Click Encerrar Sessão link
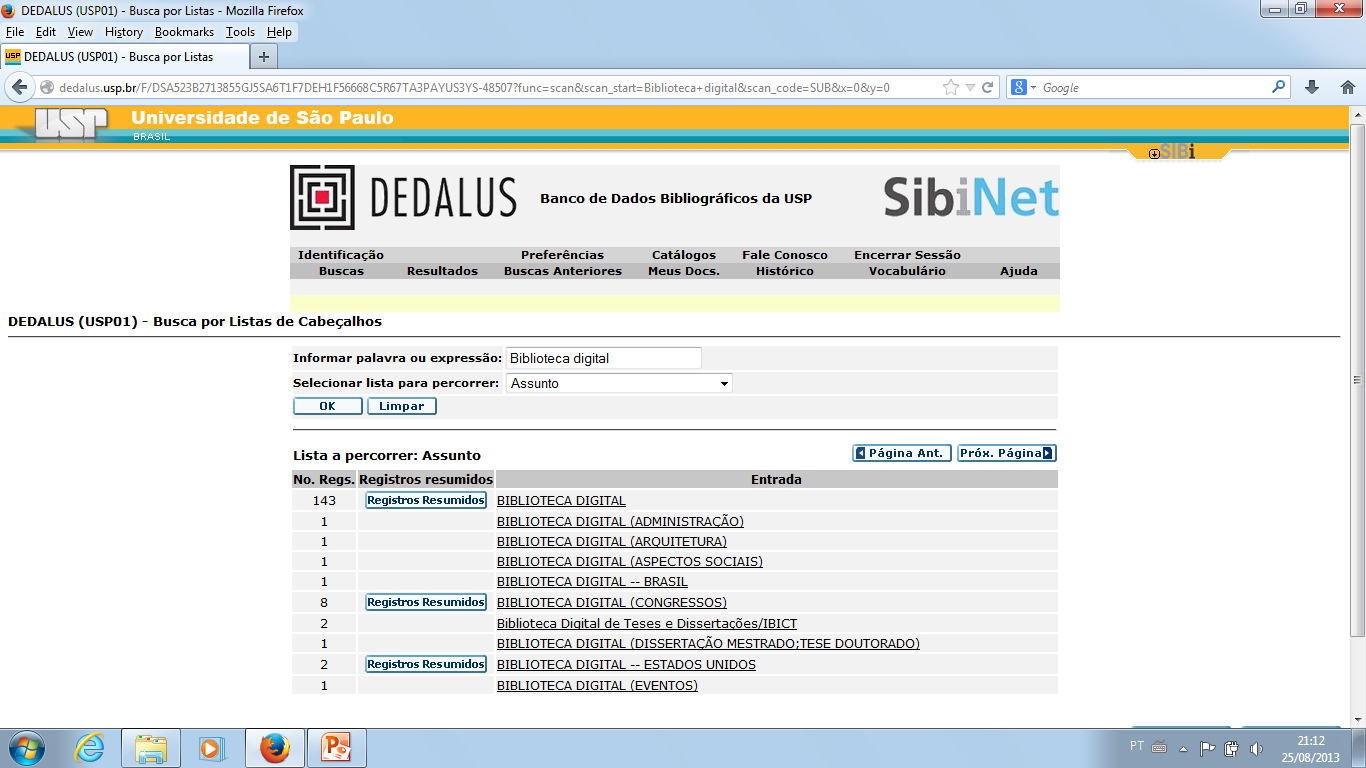The height and width of the screenshot is (768, 1366). 907,255
